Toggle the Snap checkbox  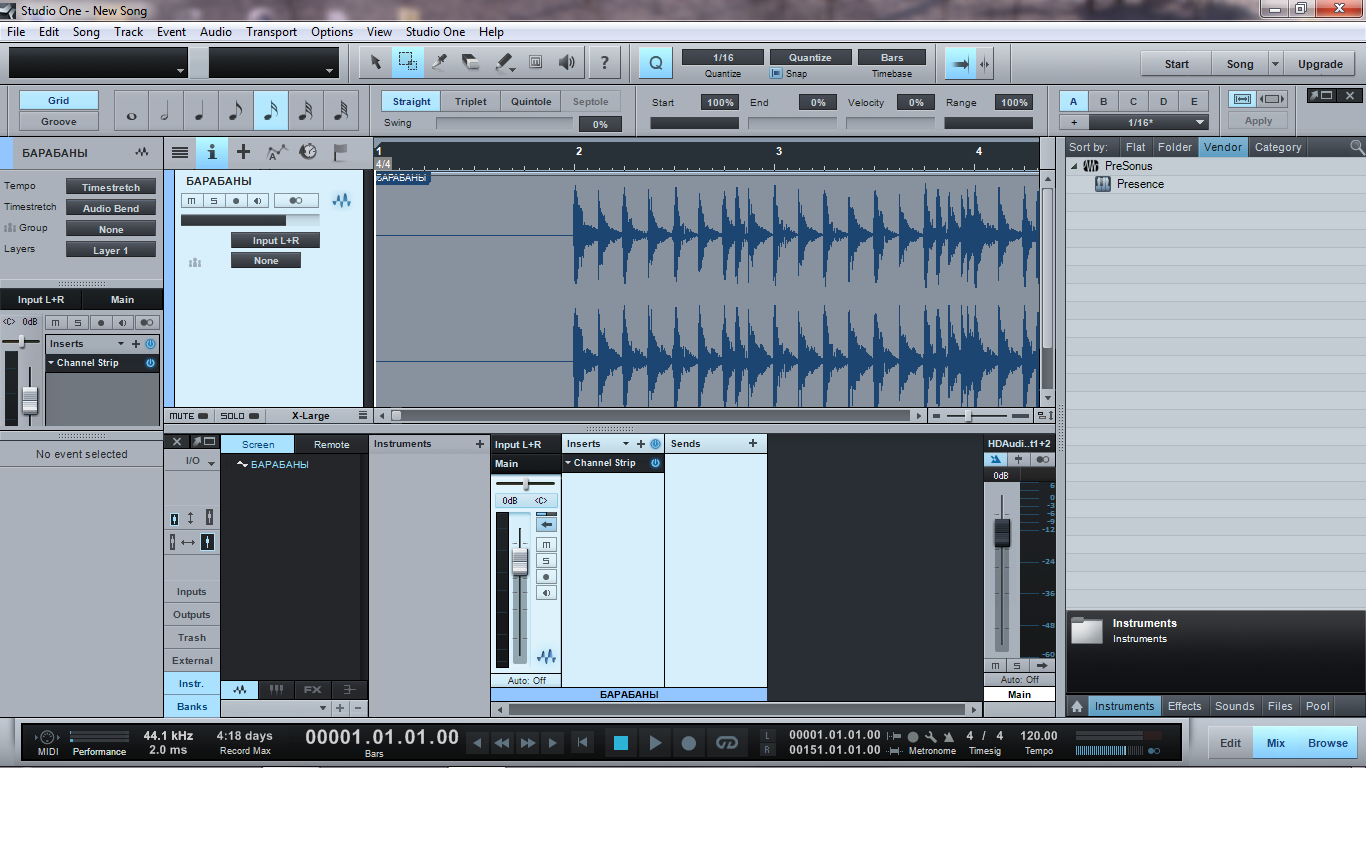tap(776, 74)
